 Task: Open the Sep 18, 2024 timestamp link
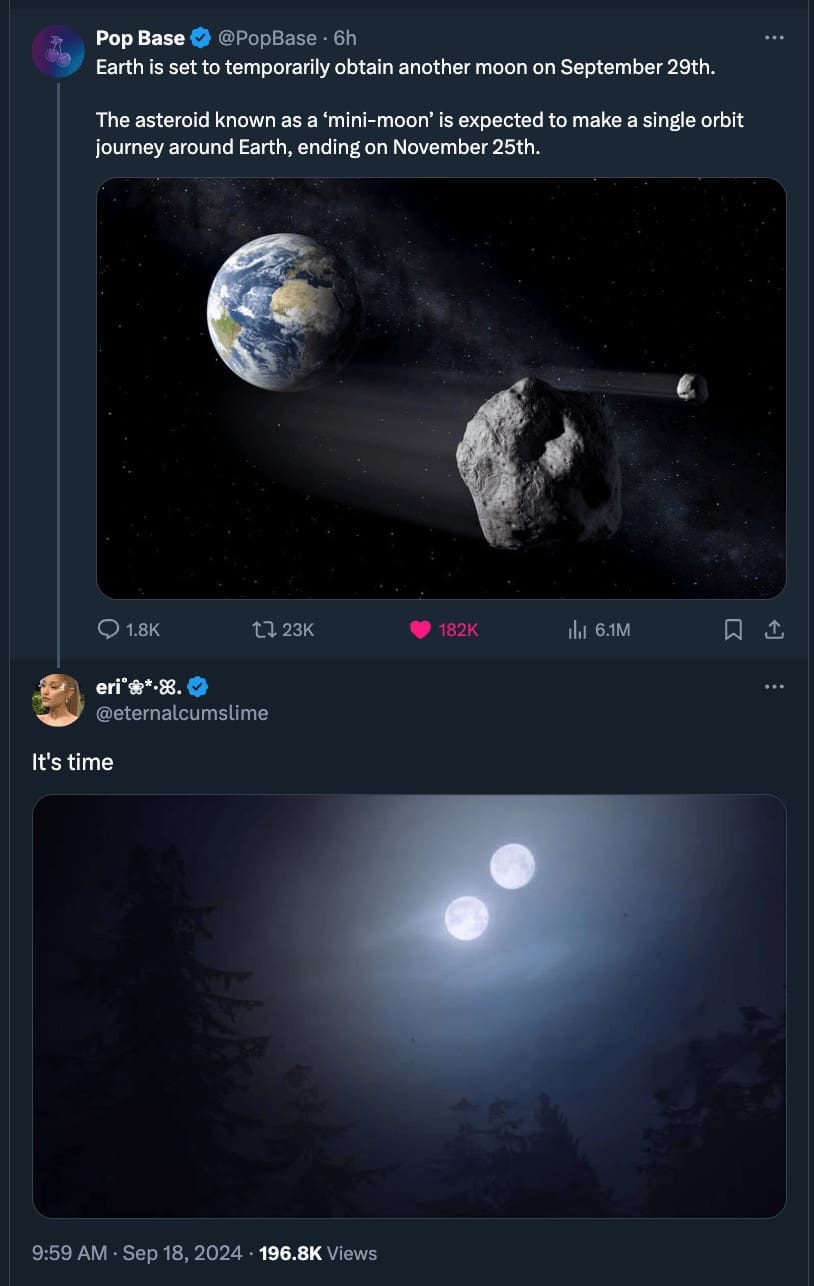(x=180, y=1253)
